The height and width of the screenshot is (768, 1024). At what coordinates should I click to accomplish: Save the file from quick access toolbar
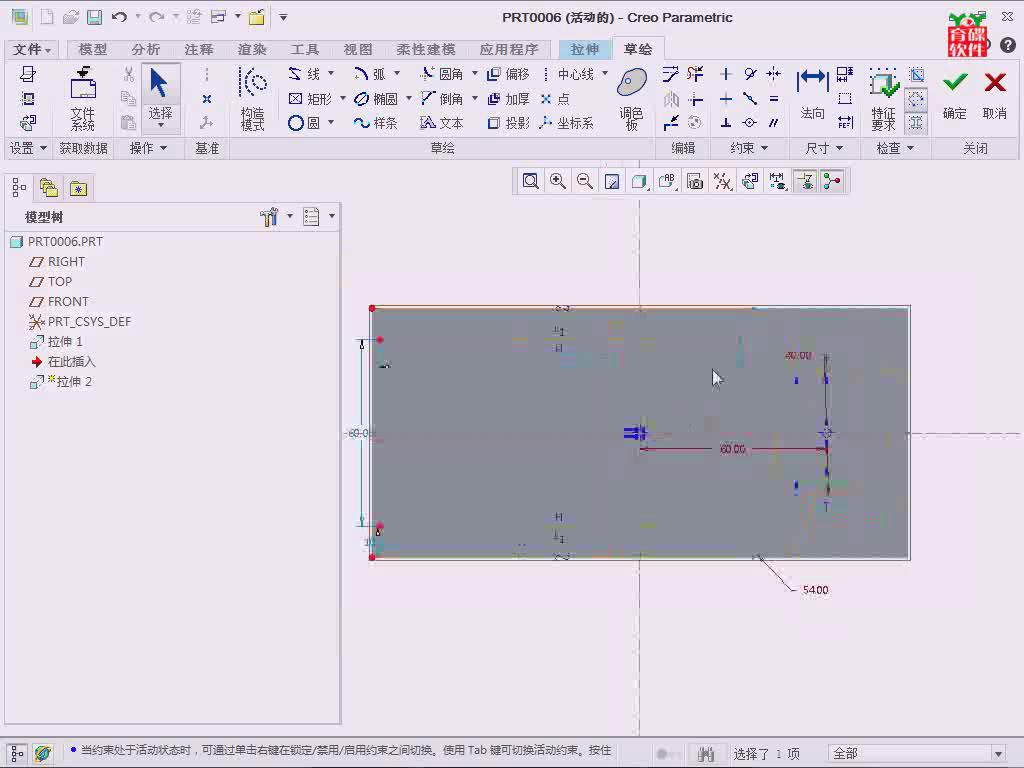click(x=95, y=17)
